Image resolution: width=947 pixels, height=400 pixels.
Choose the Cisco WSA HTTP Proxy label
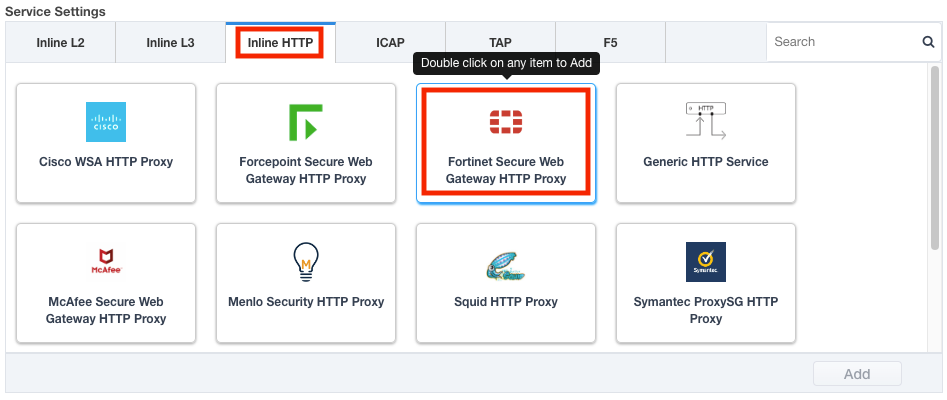coord(106,162)
